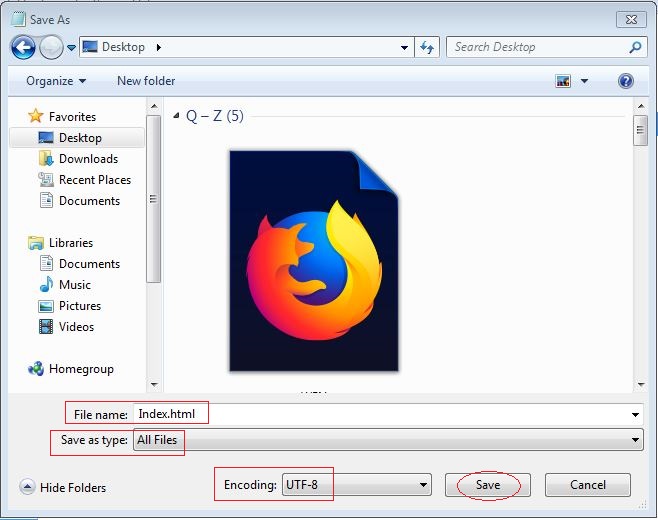The image size is (658, 520).
Task: Open the Videos library
Action: coord(76,327)
